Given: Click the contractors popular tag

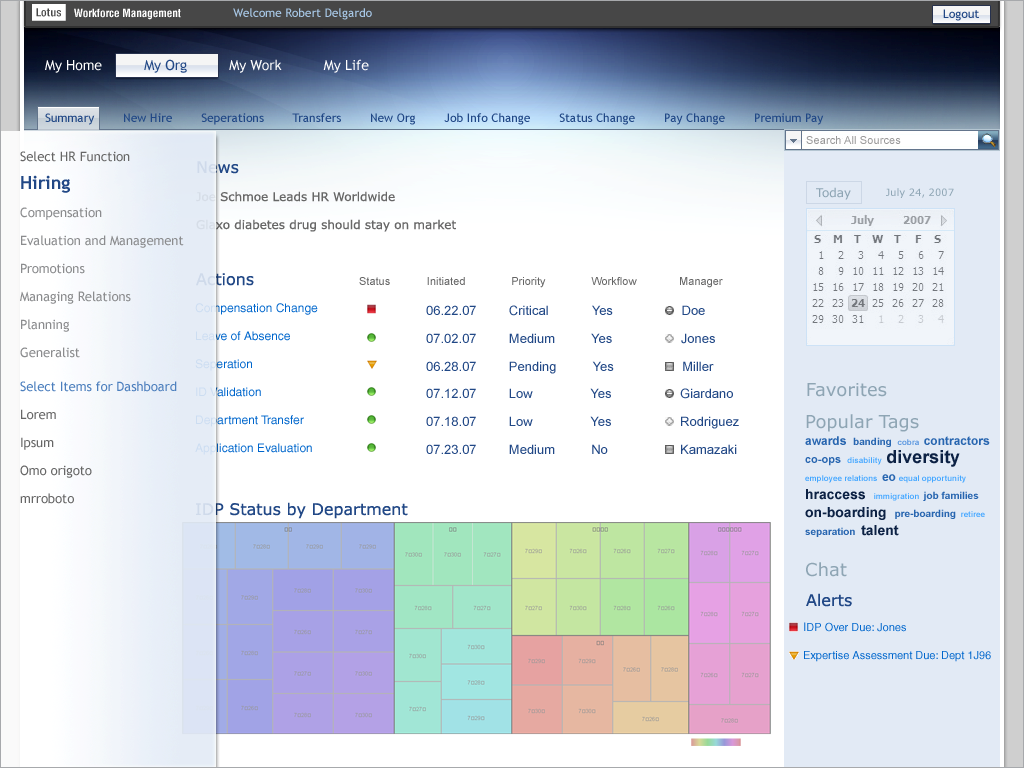Looking at the screenshot, I should 956,441.
